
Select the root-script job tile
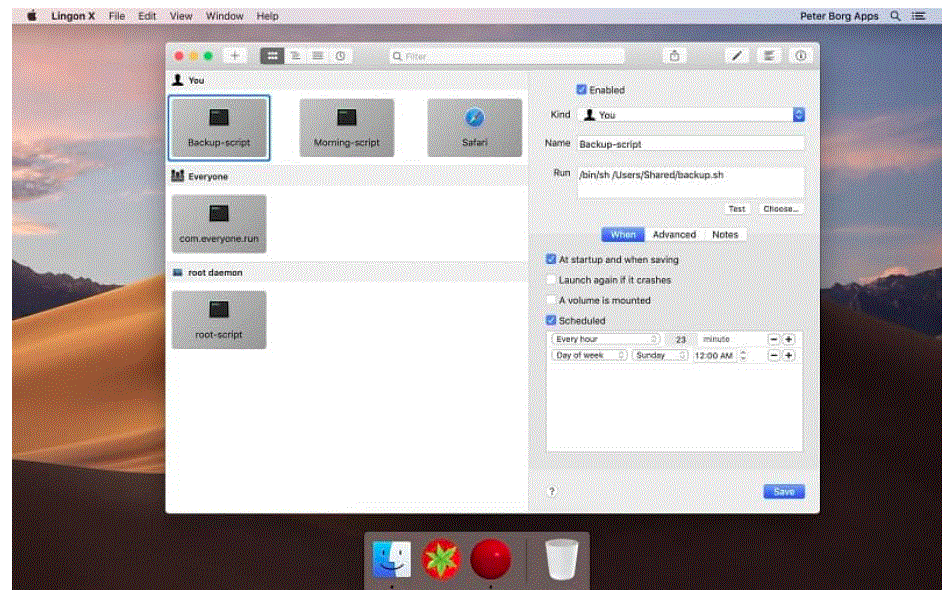click(x=219, y=319)
